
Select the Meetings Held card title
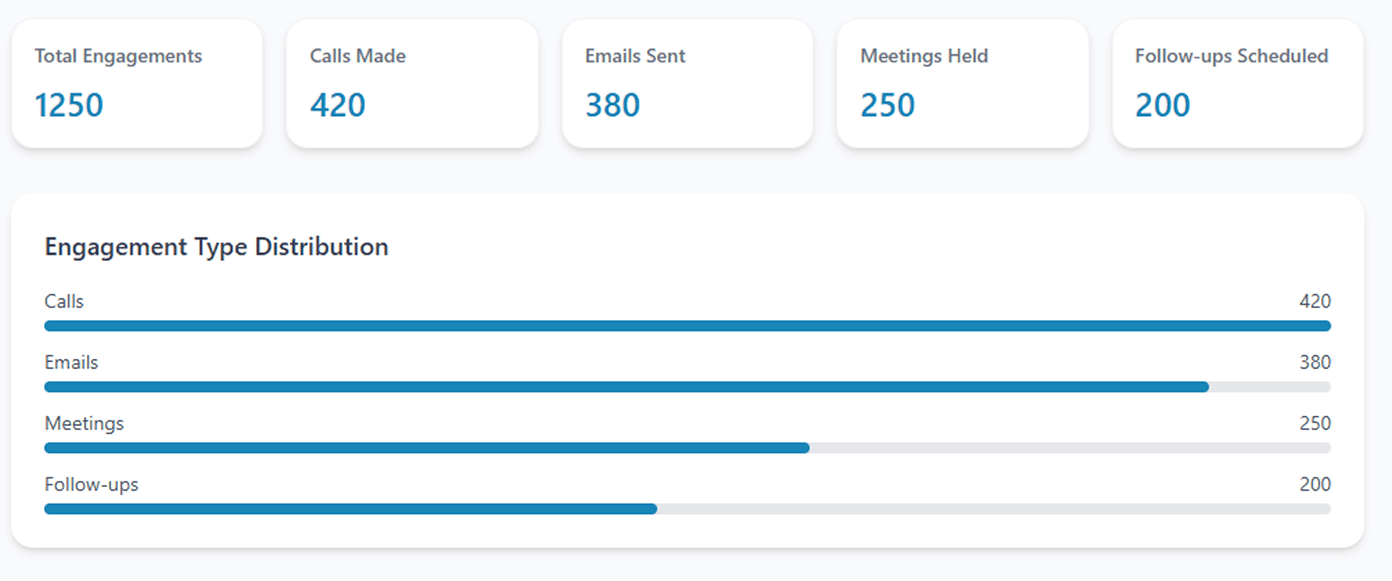(924, 56)
